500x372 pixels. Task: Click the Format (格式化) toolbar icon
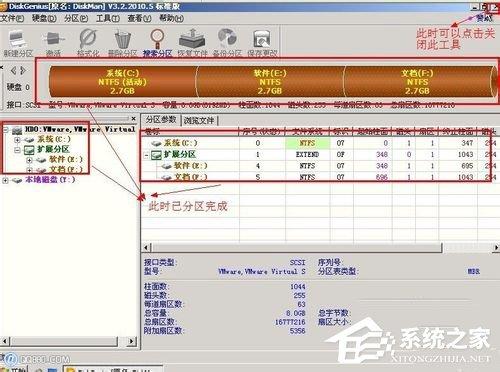(88, 43)
